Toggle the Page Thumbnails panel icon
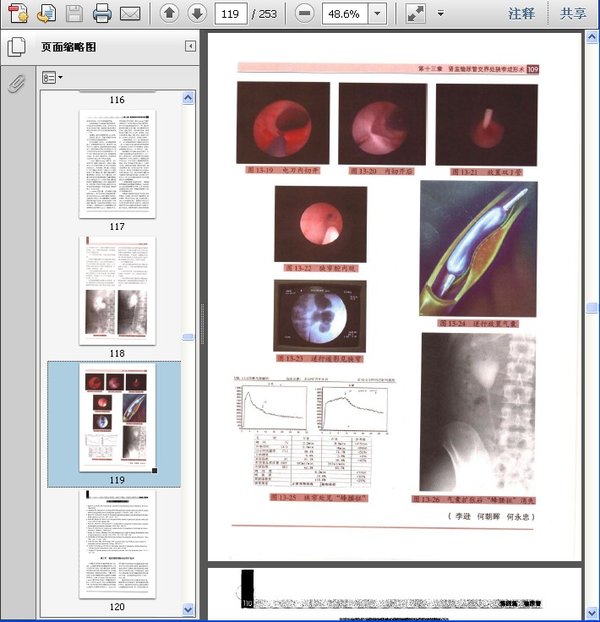The image size is (600, 622). [x=16, y=47]
